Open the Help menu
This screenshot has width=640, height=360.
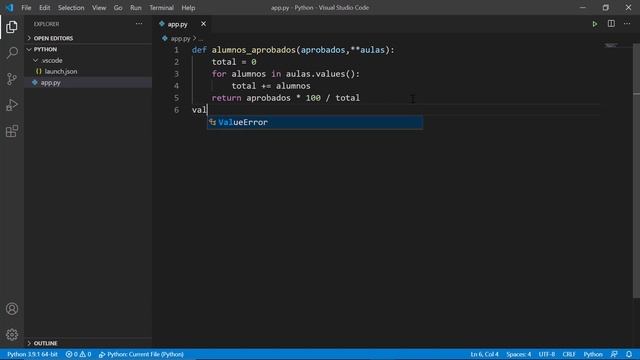[188, 8]
